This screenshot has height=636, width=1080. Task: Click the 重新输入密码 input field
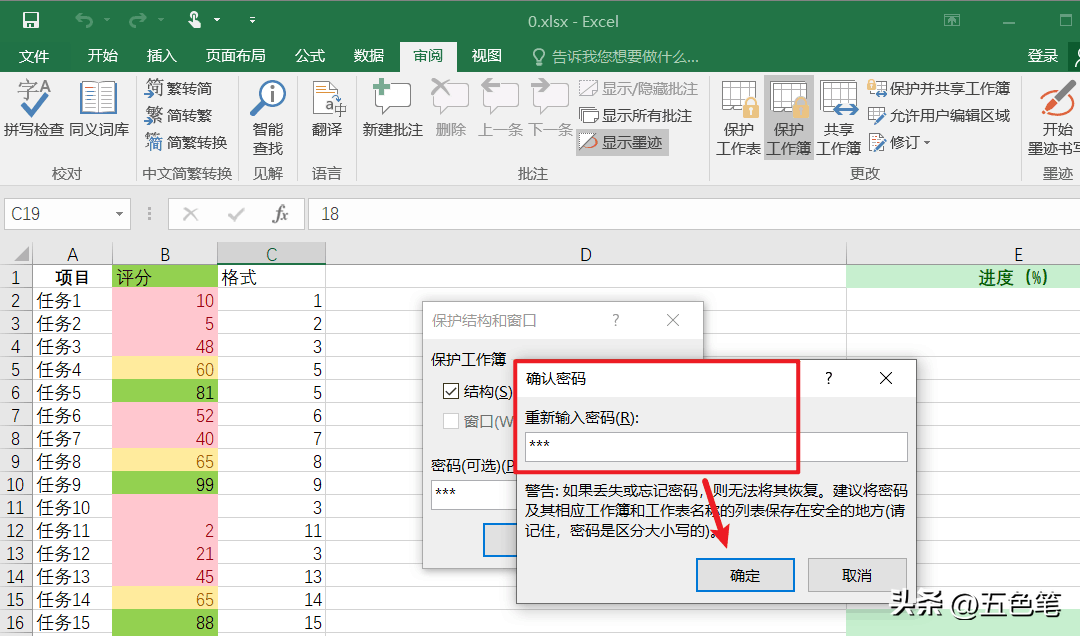(716, 447)
